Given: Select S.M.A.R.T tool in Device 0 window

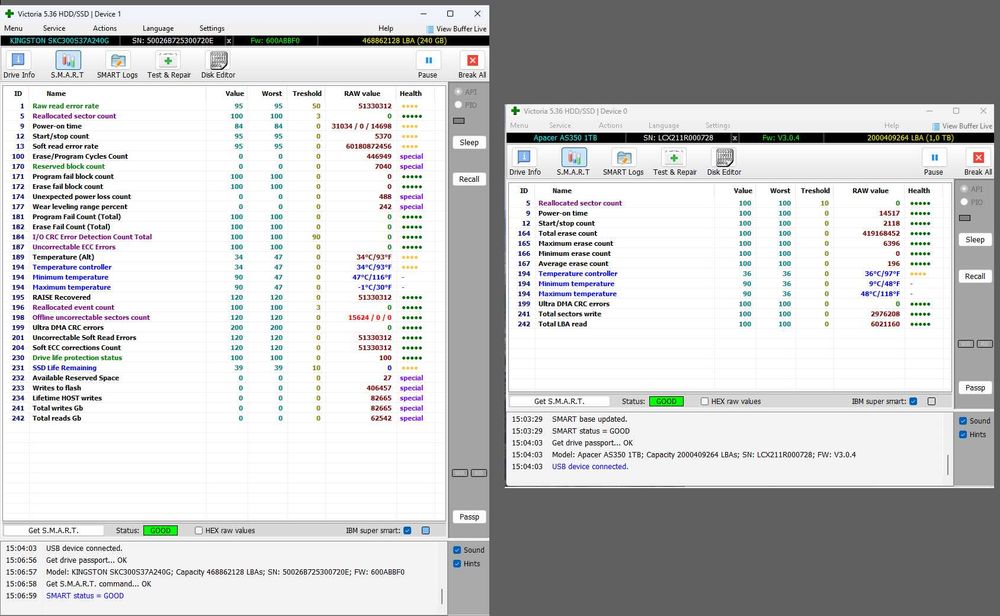Looking at the screenshot, I should coord(573,162).
